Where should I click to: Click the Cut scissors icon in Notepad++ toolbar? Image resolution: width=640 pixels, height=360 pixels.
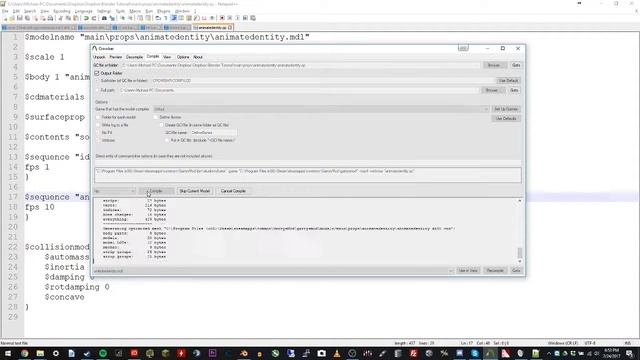(60, 18)
